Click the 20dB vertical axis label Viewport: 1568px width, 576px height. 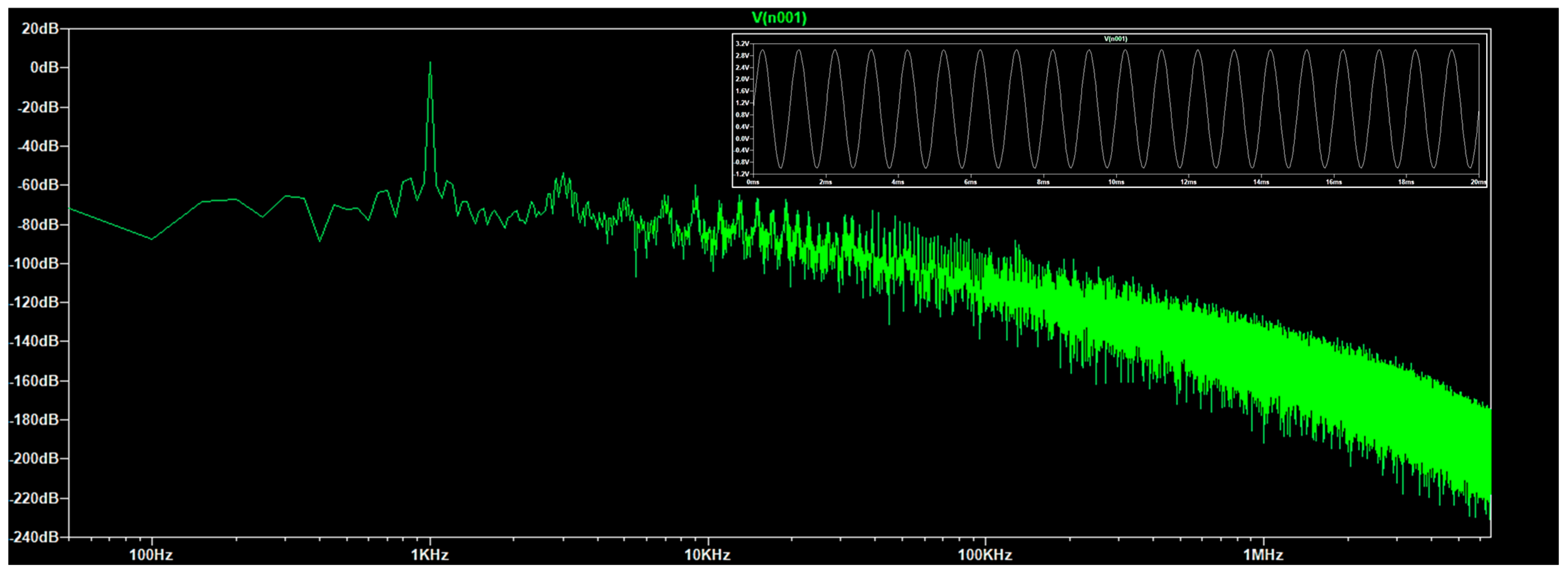point(40,28)
